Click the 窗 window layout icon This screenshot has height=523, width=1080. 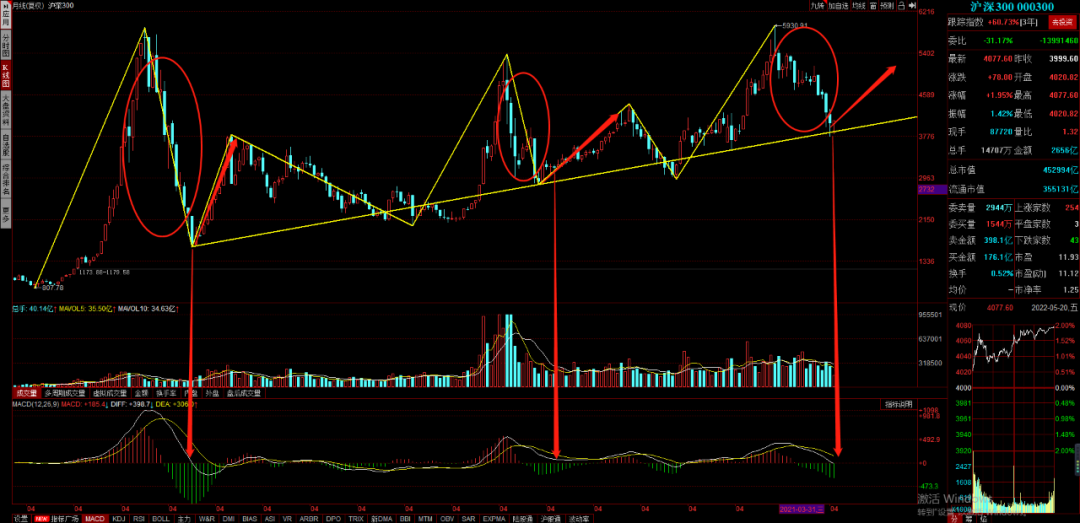[873, 6]
